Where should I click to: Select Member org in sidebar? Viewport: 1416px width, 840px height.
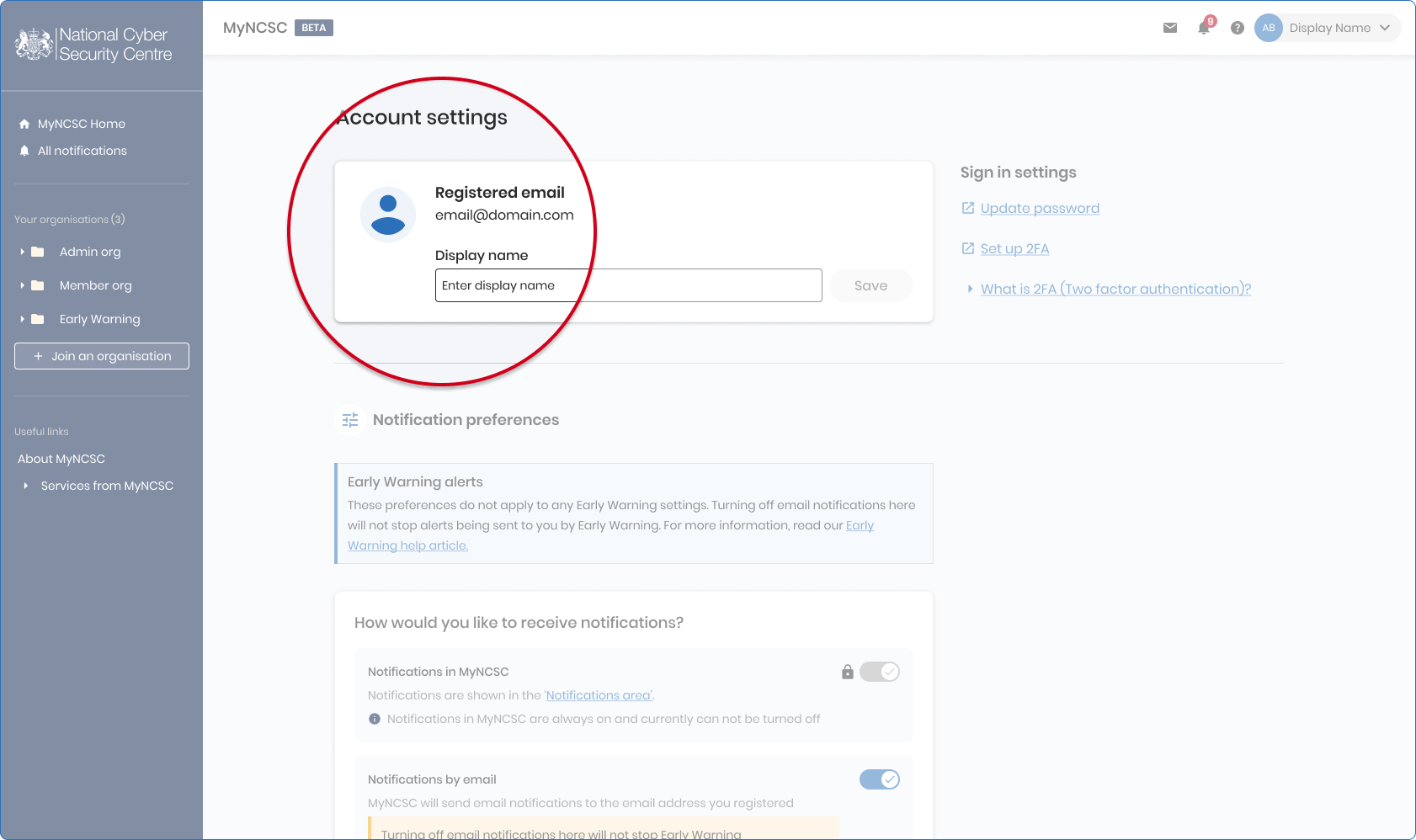96,285
